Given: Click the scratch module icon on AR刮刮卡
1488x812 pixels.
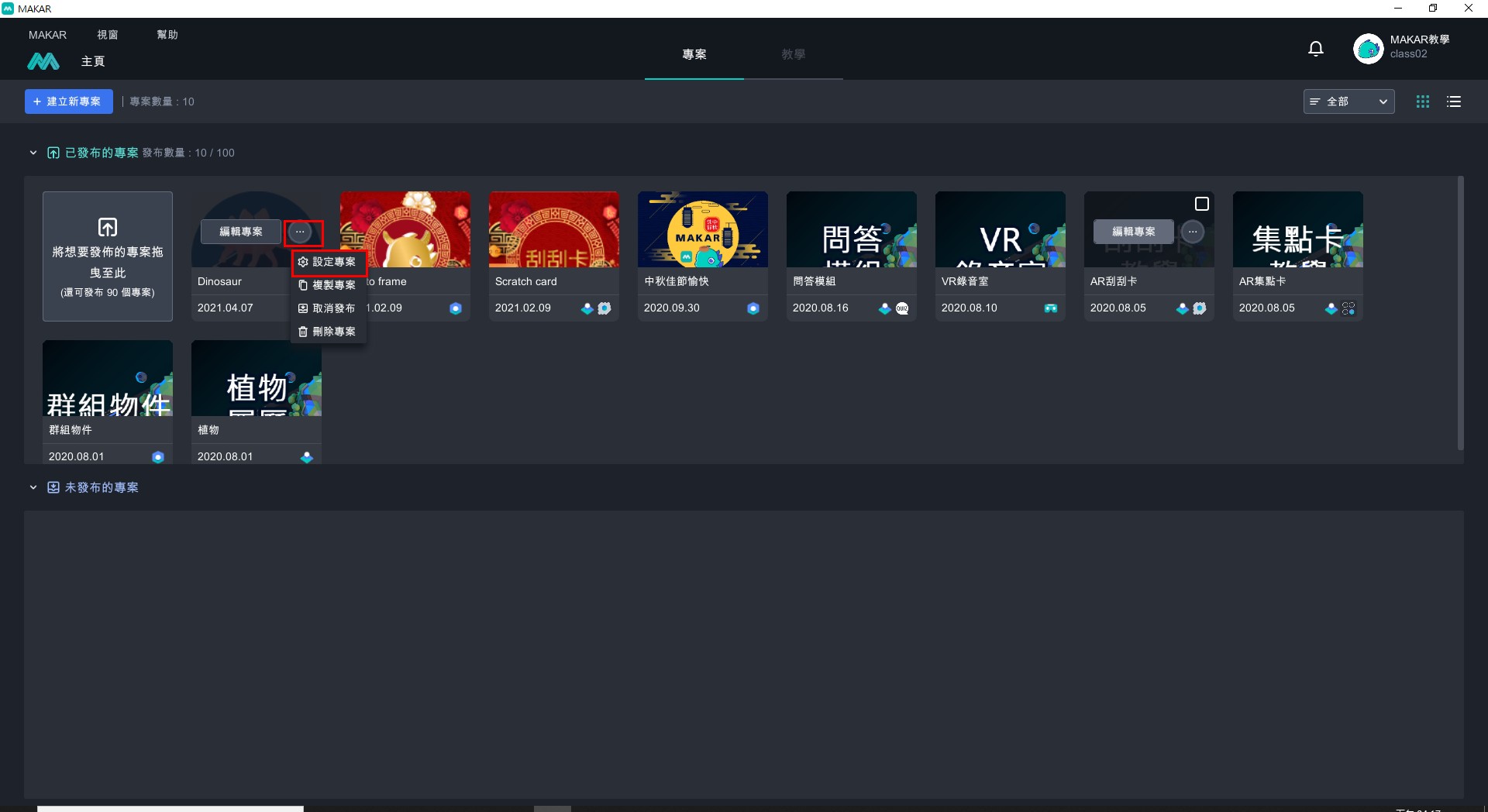Looking at the screenshot, I should (x=1200, y=308).
